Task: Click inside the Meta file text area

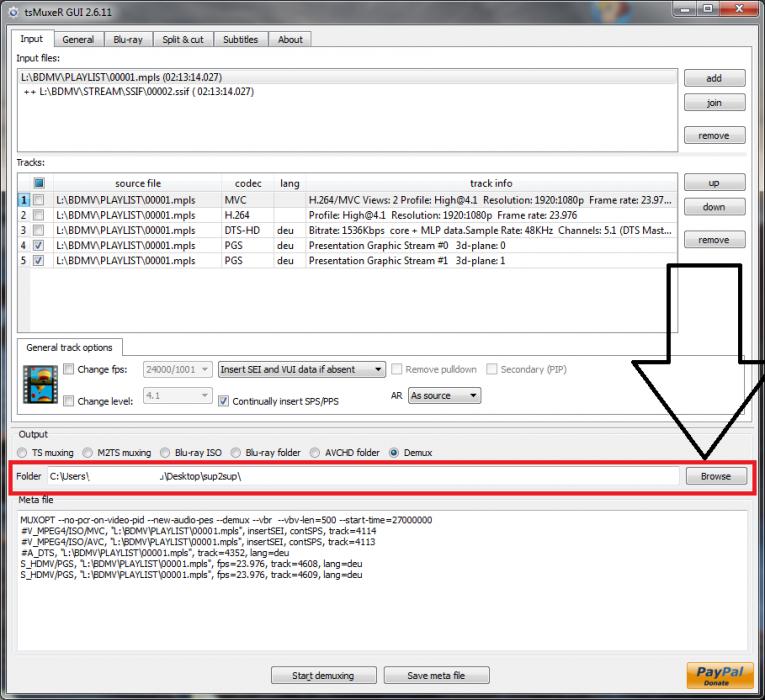Action: coord(382,580)
